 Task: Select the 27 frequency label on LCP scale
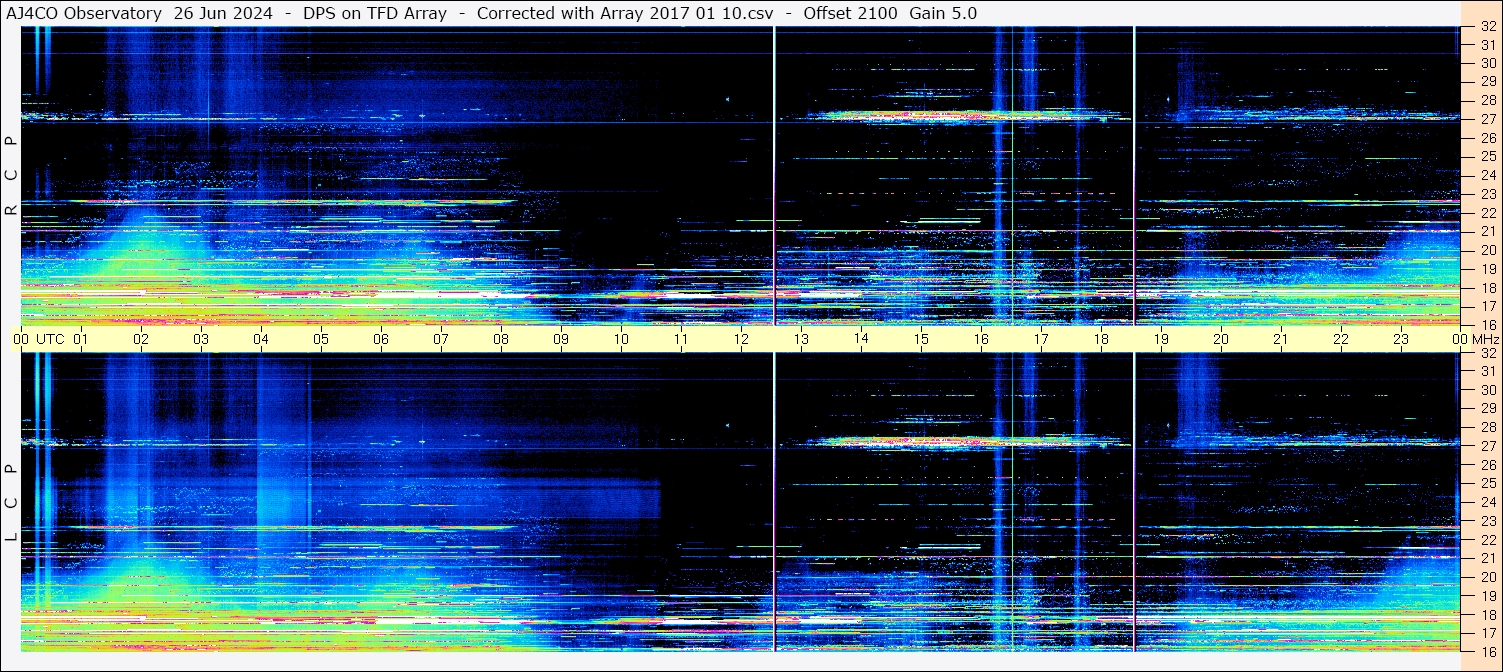click(x=1488, y=446)
